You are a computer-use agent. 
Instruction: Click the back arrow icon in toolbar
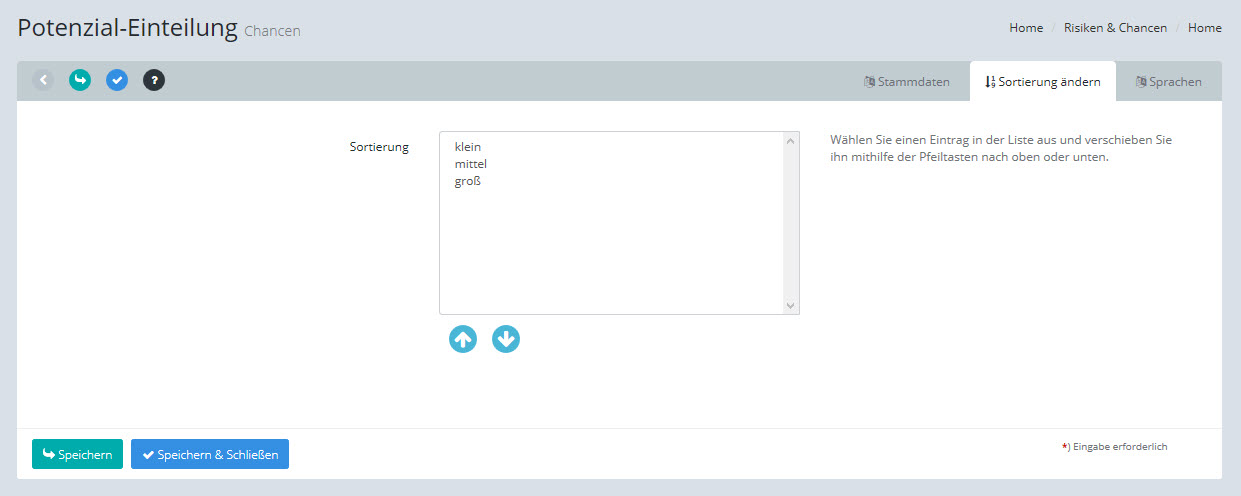pyautogui.click(x=43, y=80)
